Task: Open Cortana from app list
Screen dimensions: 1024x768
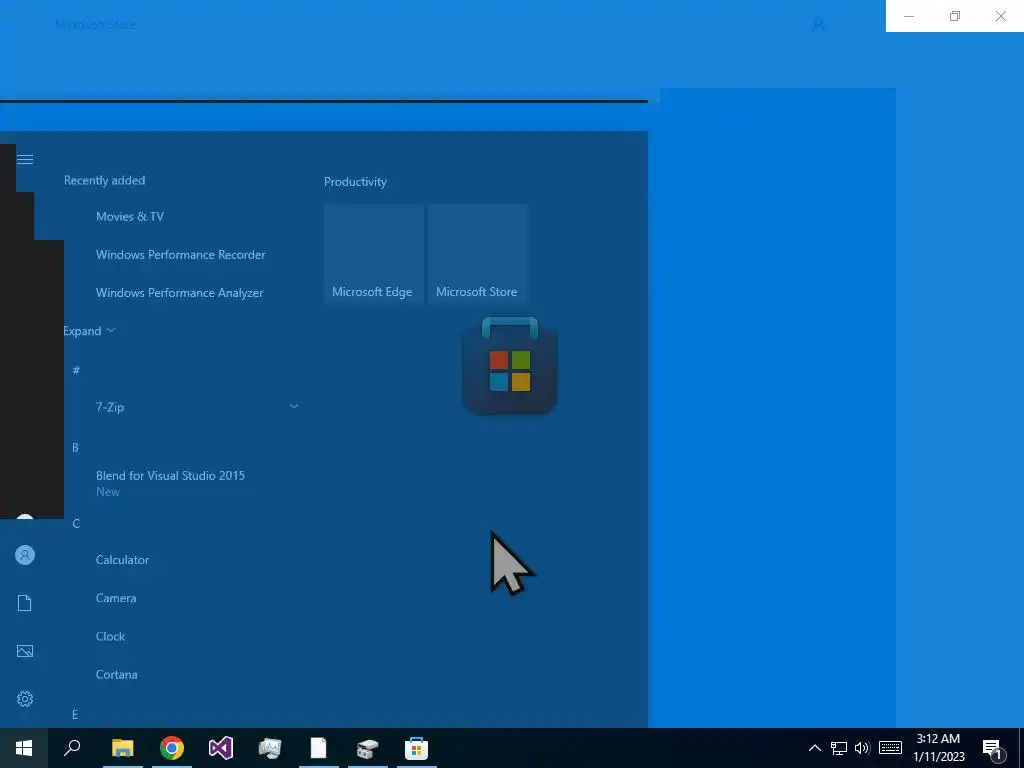Action: tap(116, 675)
